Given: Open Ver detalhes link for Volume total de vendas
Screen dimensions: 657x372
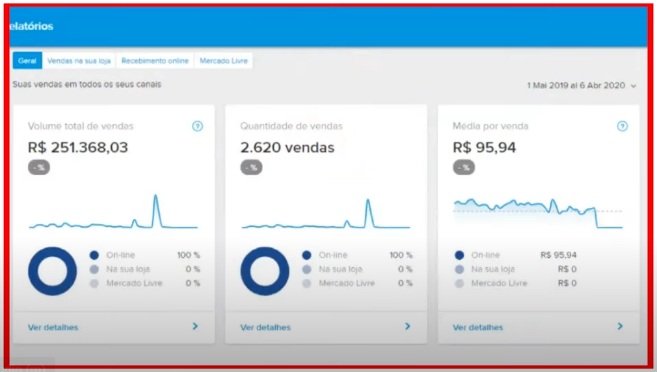Looking at the screenshot, I should (x=53, y=327).
